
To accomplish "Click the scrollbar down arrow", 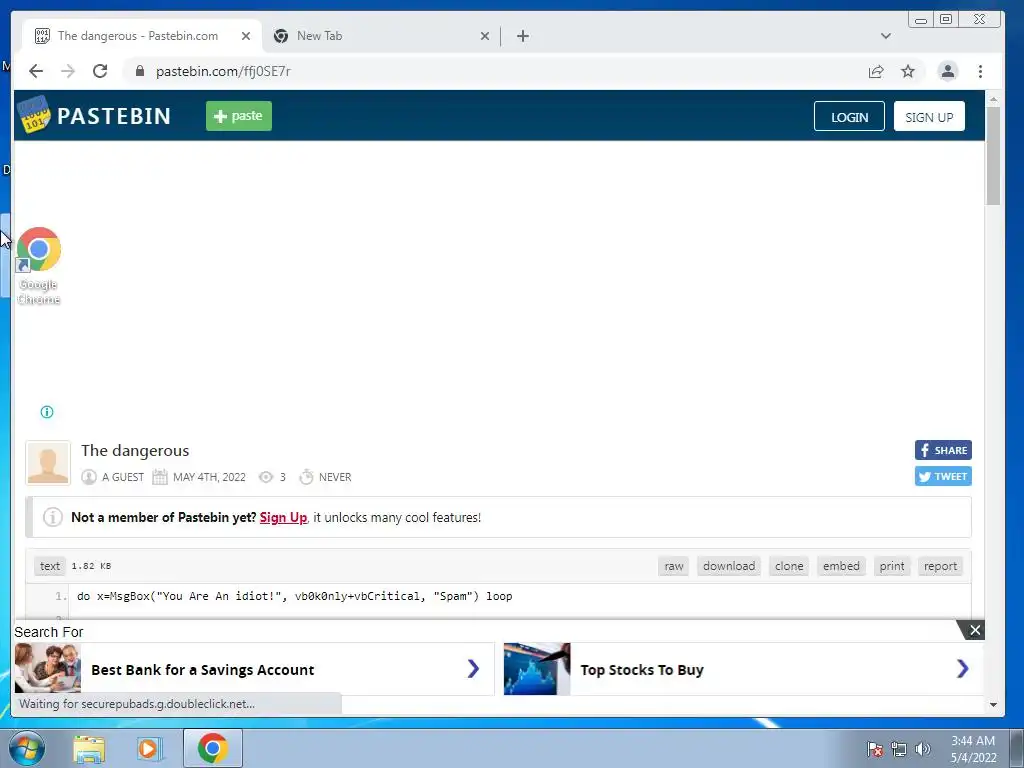I will coord(993,705).
